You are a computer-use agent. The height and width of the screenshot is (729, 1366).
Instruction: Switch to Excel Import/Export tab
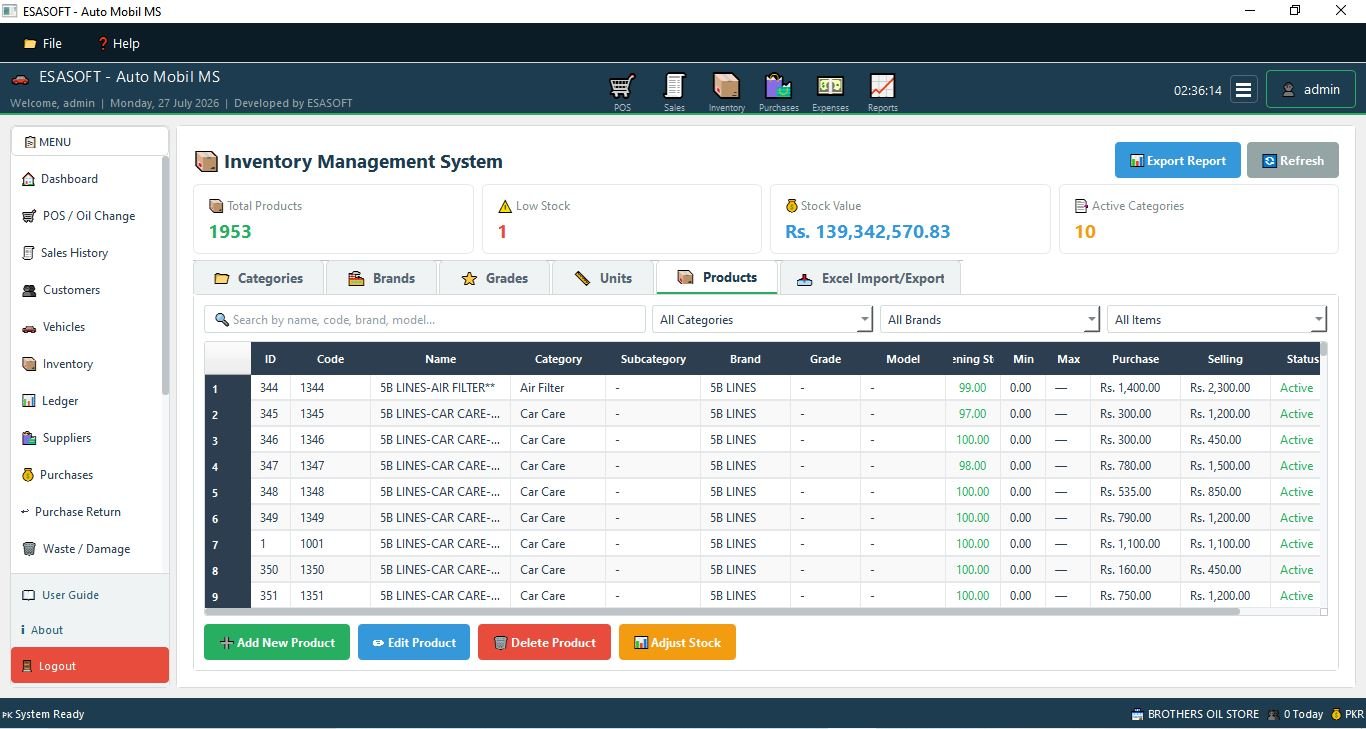click(x=870, y=278)
